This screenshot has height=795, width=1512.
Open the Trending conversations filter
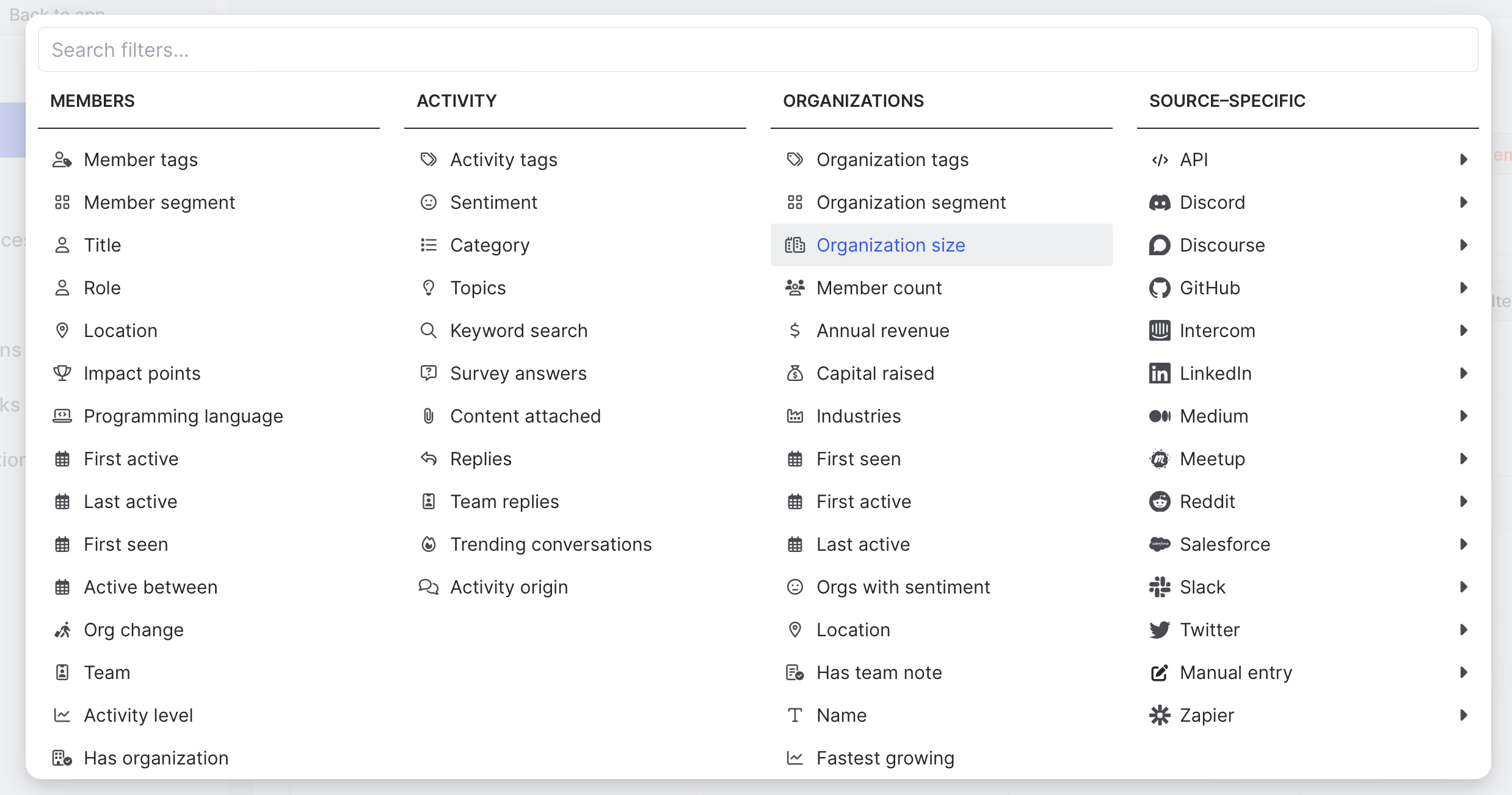coord(550,544)
